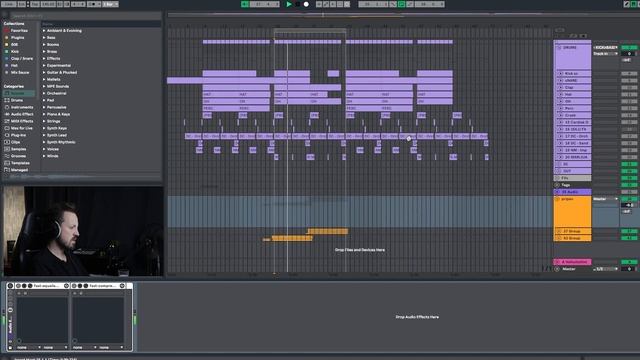Toggle activator of the return track A
This screenshot has width=640, height=360.
629,262
